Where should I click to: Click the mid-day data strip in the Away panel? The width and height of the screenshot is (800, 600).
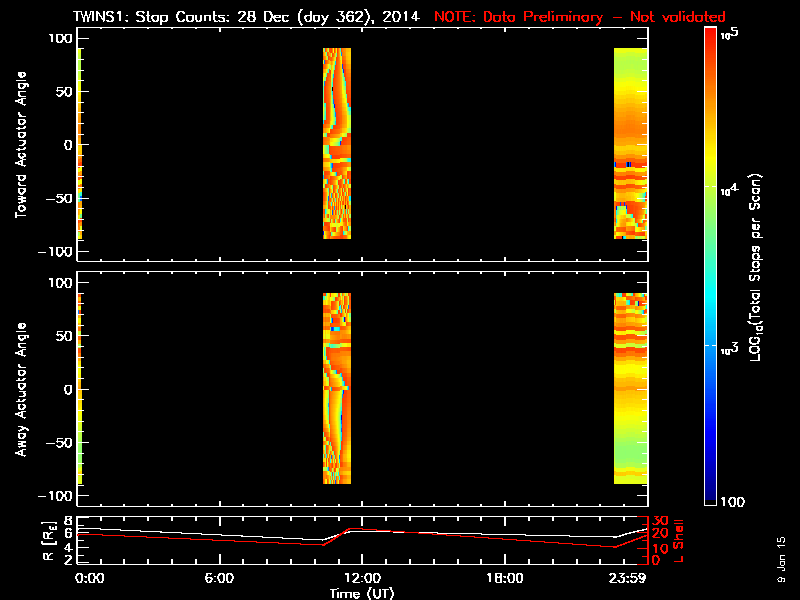click(337, 388)
